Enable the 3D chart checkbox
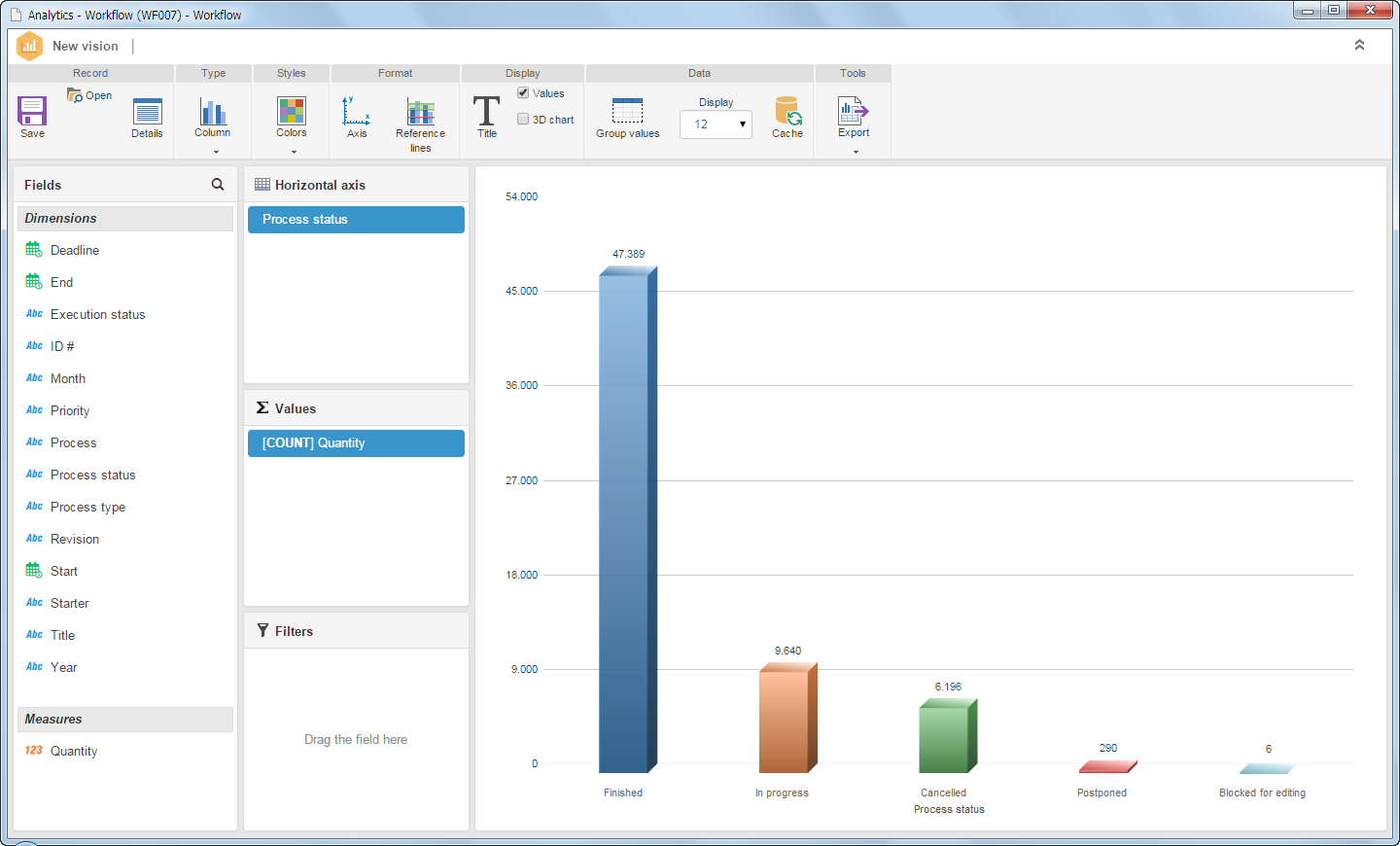 point(523,119)
